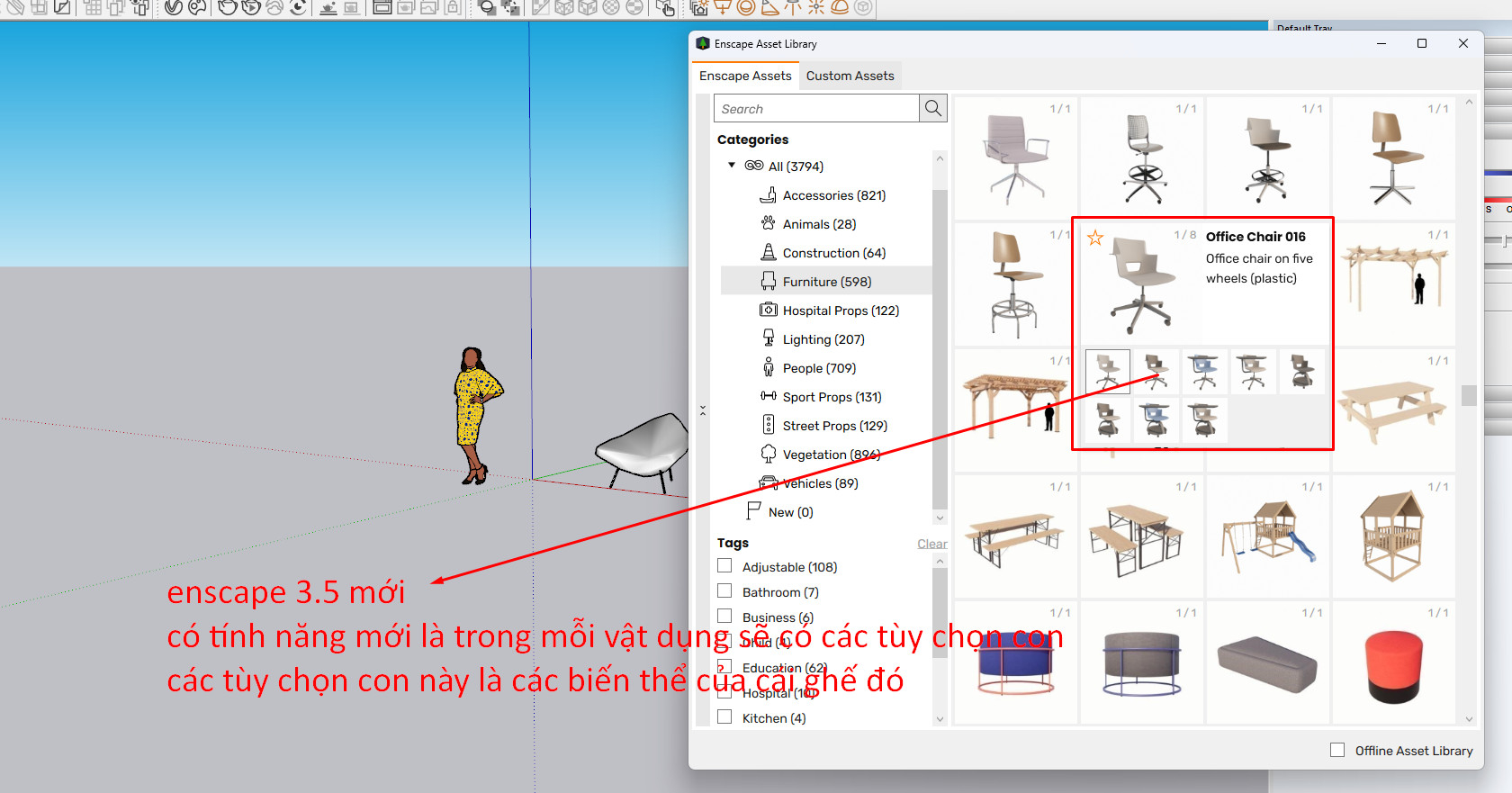Click the tags list scroll-down arrow

[940, 718]
